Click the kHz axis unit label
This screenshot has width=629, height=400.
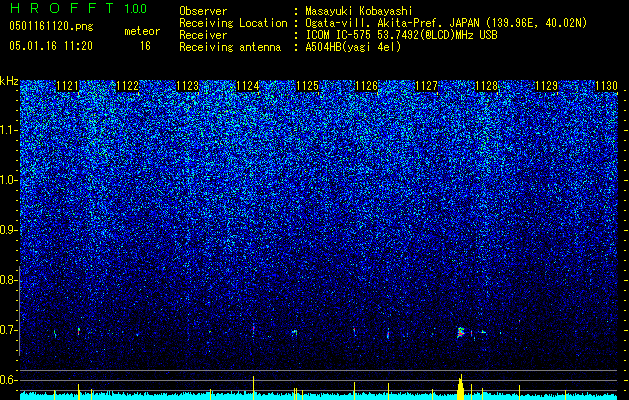pos(9,81)
